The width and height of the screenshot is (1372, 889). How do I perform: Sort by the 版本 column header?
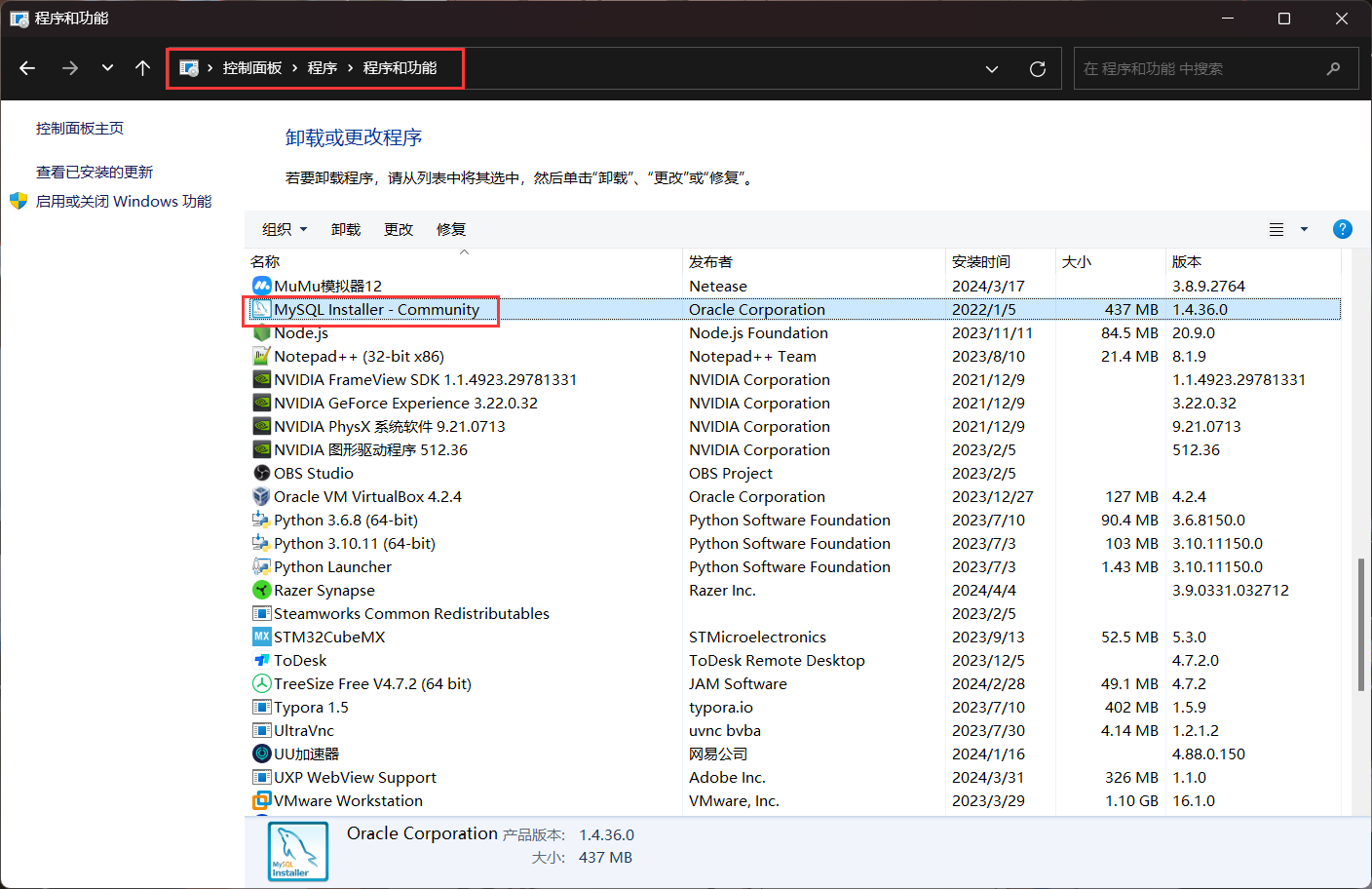1253,261
